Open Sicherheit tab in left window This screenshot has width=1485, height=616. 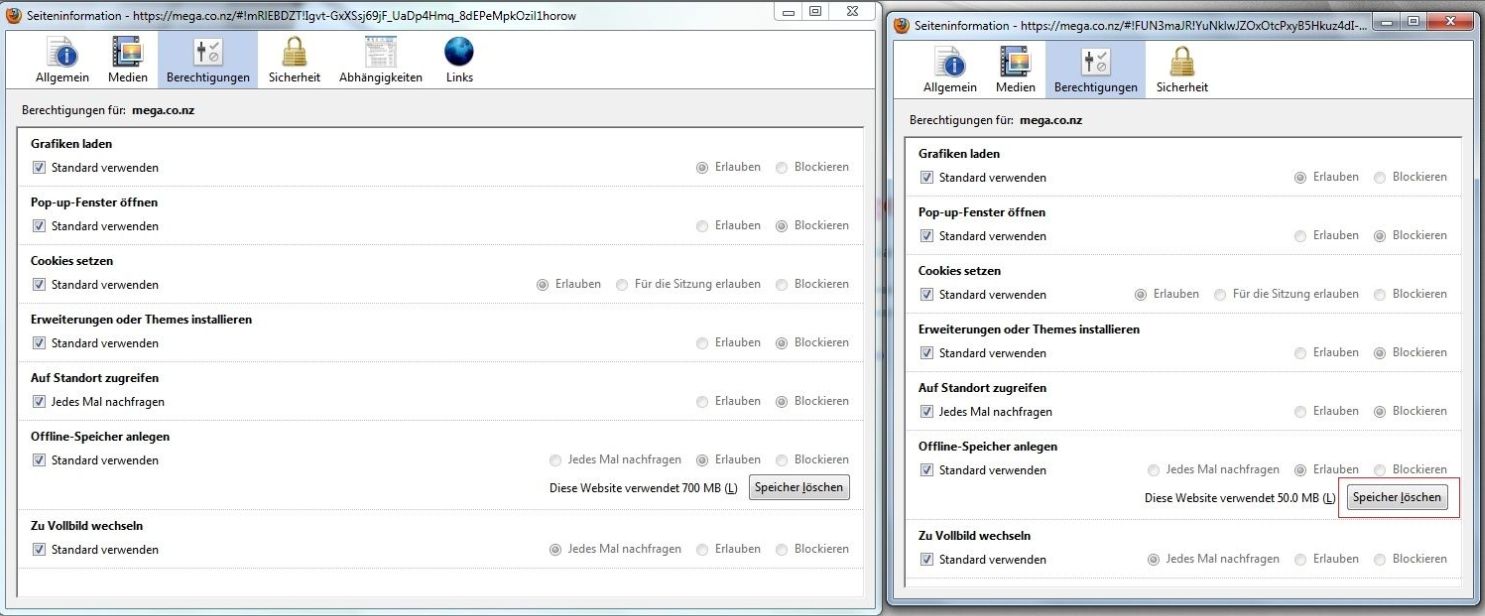pos(294,59)
